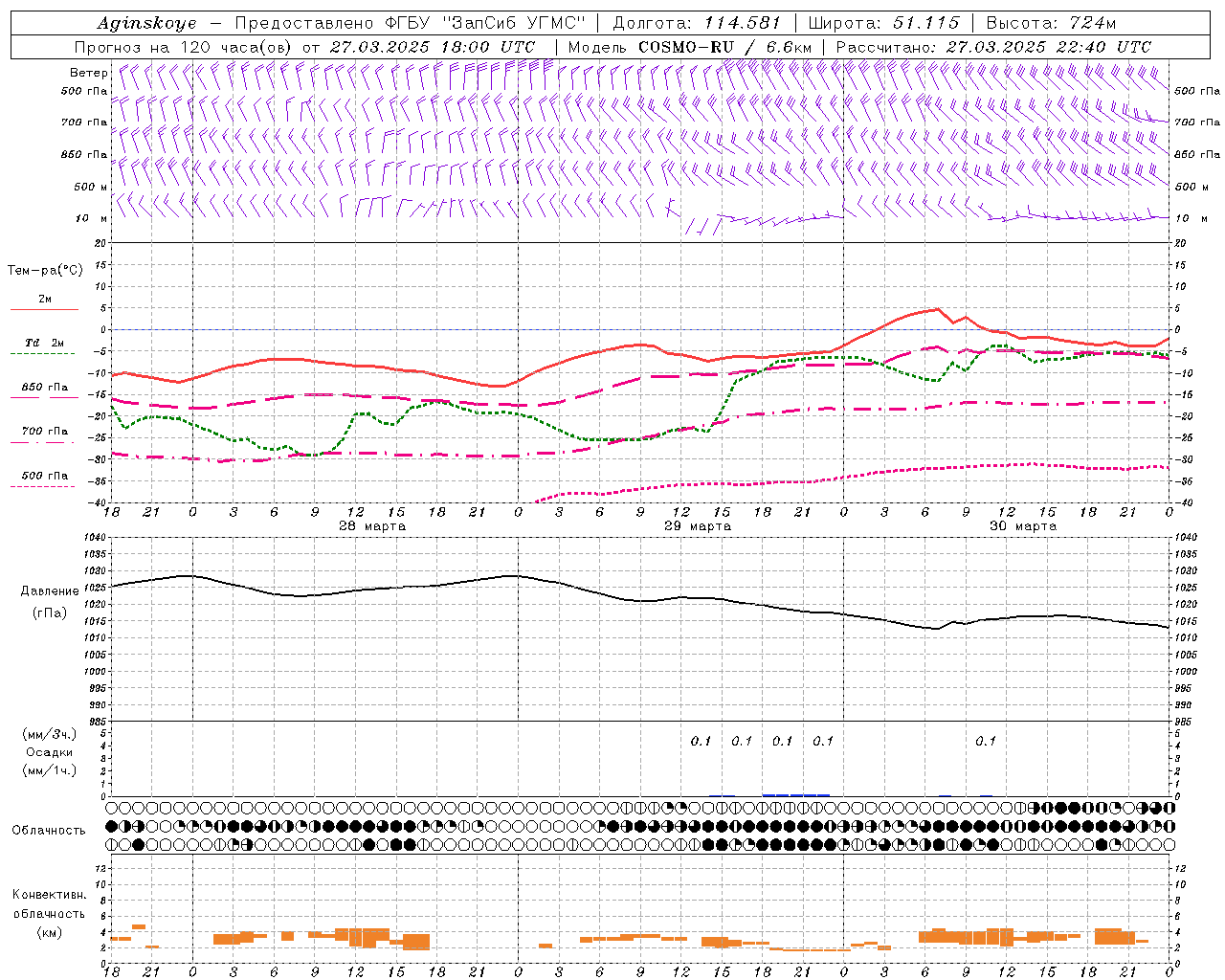
Task: Click the "Облачность" cloud cover row label
Action: click(49, 830)
